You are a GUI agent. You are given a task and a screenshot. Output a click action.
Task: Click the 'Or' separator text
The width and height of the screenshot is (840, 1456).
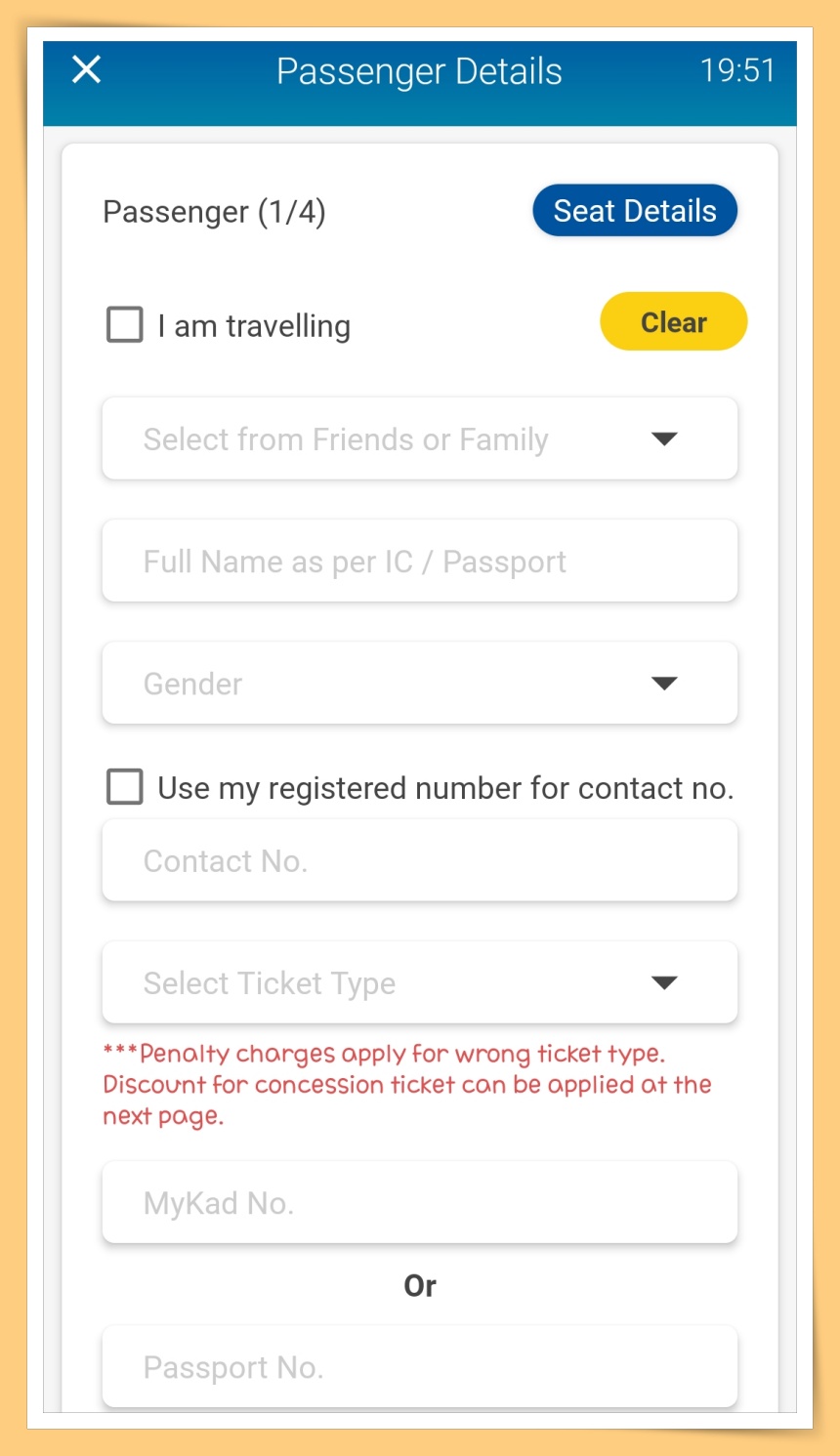(420, 1286)
